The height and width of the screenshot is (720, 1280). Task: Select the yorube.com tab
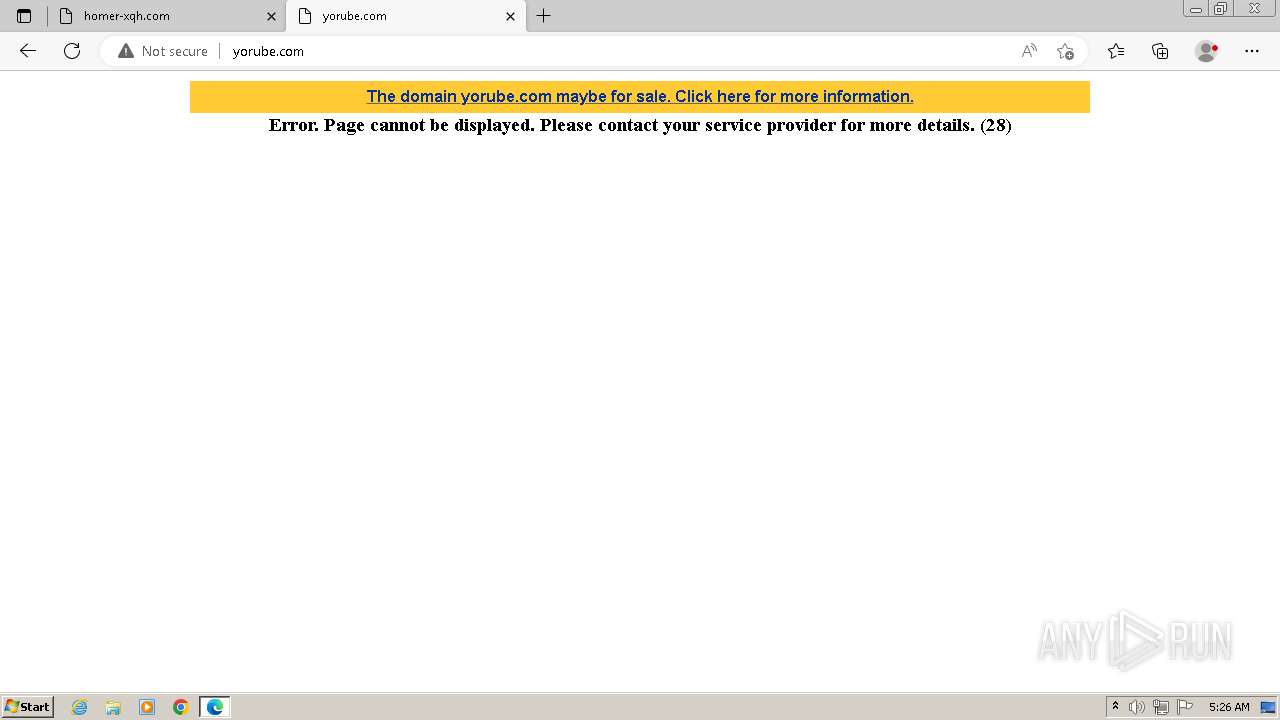point(405,16)
